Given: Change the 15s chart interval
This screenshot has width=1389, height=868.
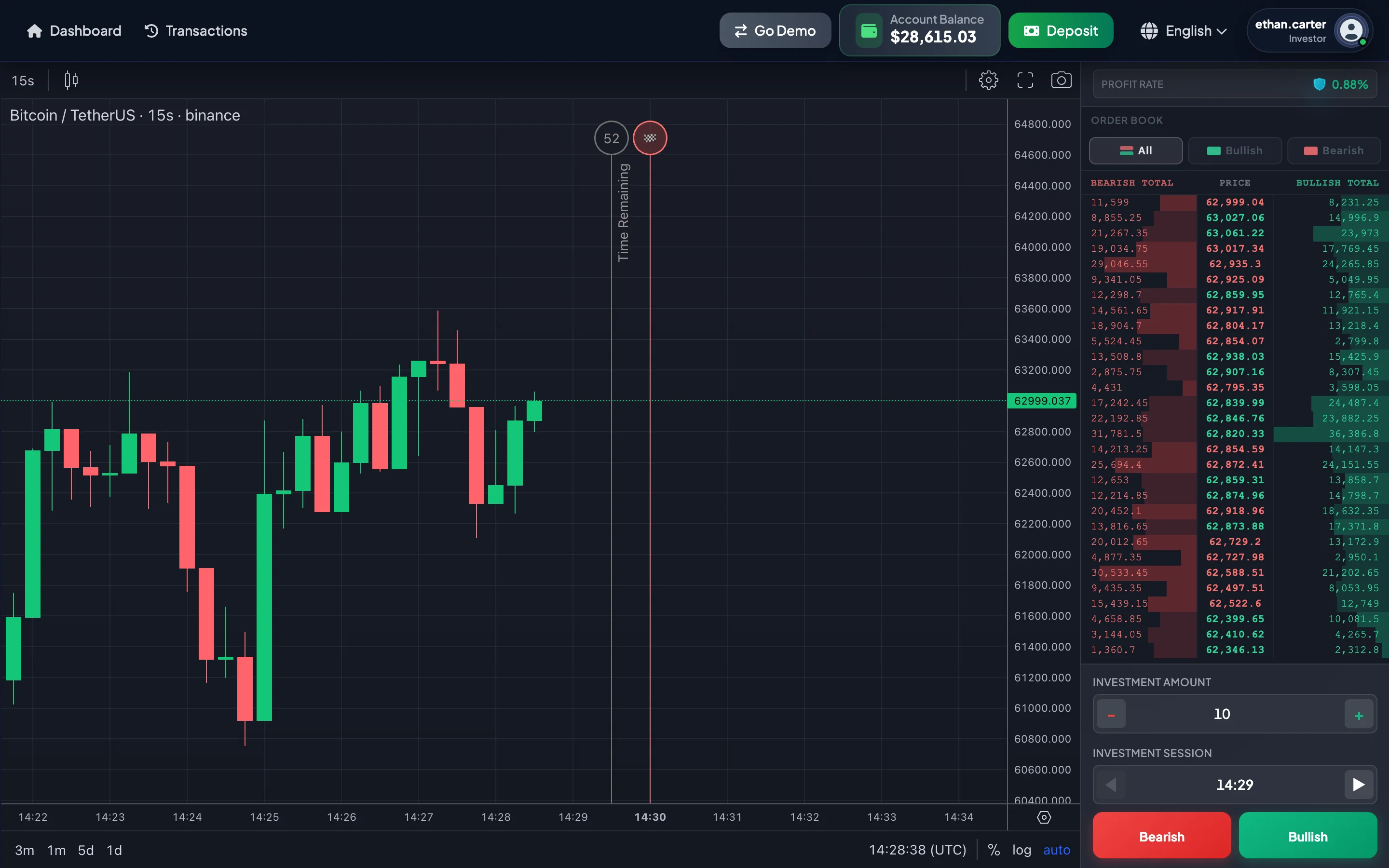Looking at the screenshot, I should click(23, 81).
